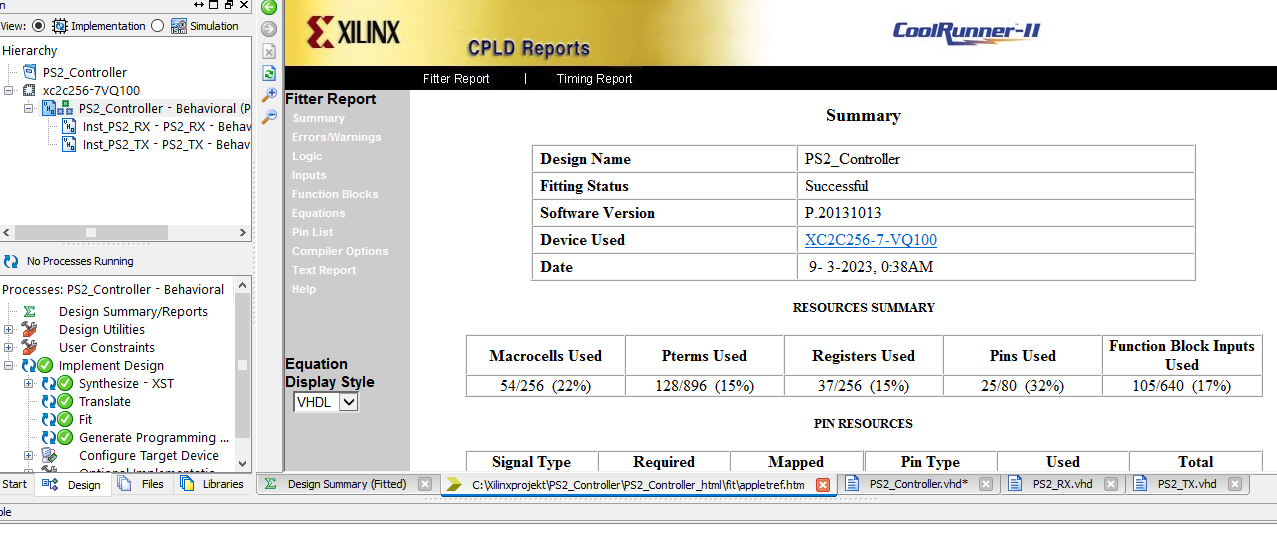The width and height of the screenshot is (1277, 541).
Task: Click the green checkmark beside Implement Design
Action: (x=45, y=366)
